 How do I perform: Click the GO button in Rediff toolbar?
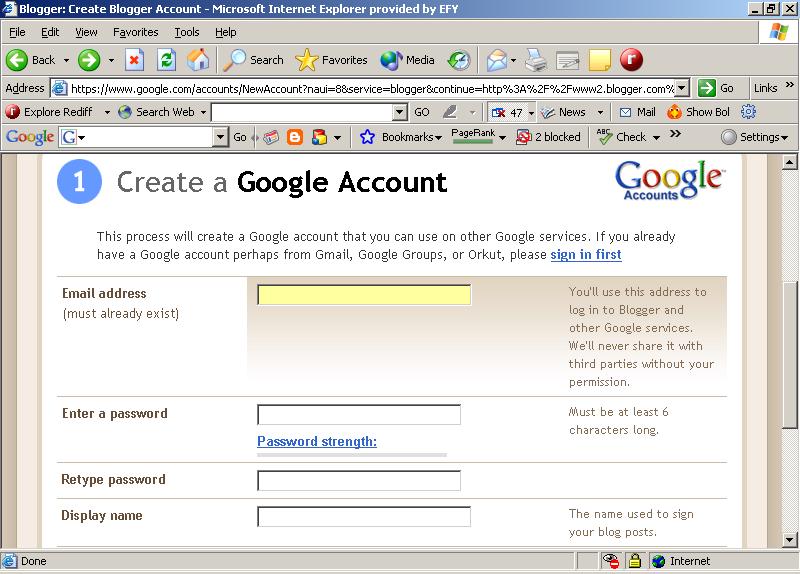click(x=421, y=112)
